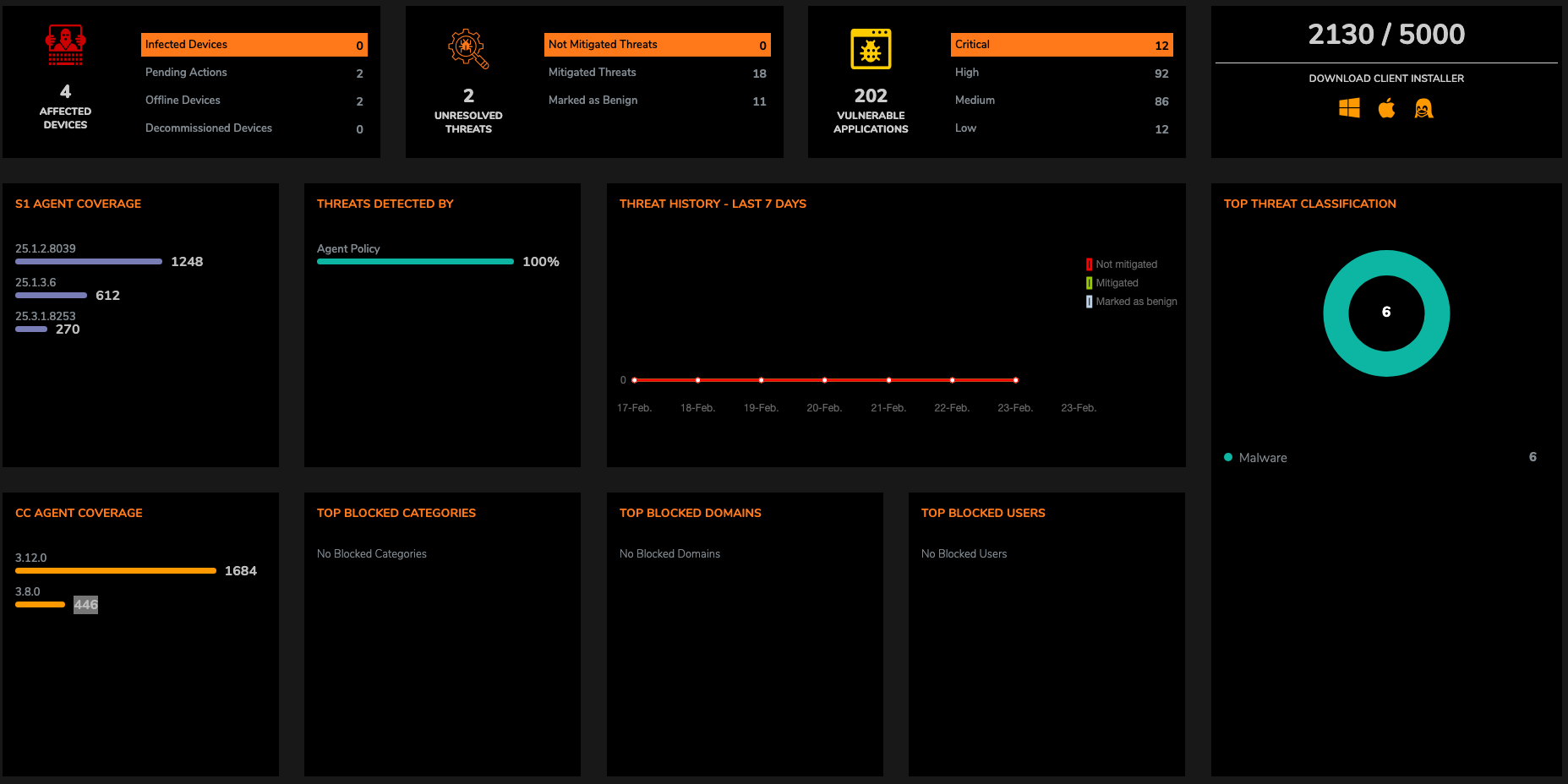Image resolution: width=1568 pixels, height=784 pixels.
Task: Click the Malware classification row
Action: click(1380, 457)
